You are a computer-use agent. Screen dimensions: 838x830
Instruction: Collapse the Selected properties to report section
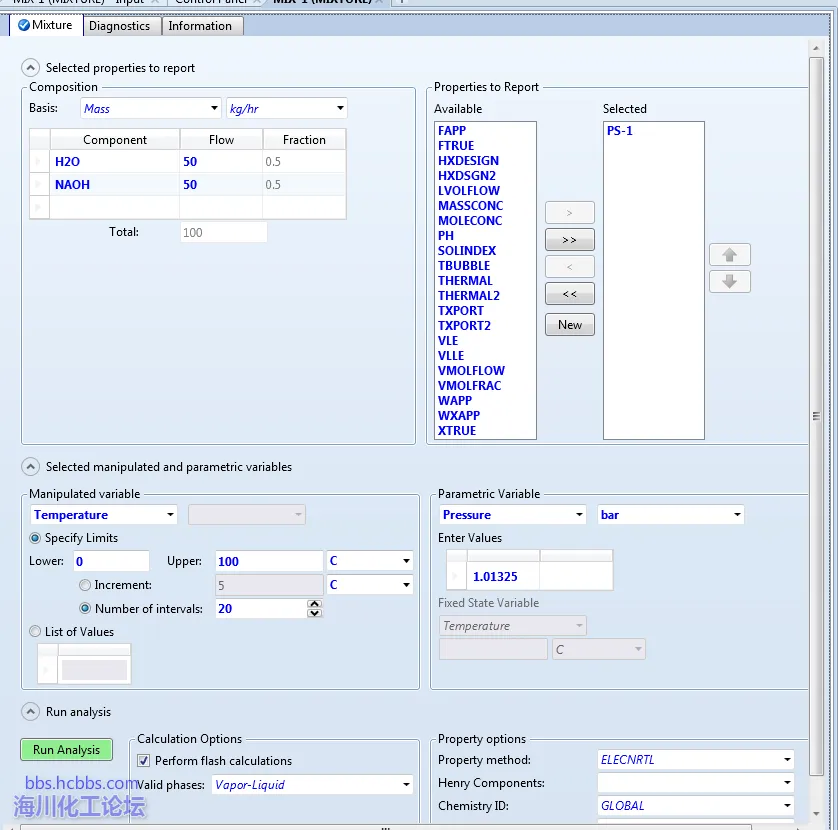tap(31, 68)
